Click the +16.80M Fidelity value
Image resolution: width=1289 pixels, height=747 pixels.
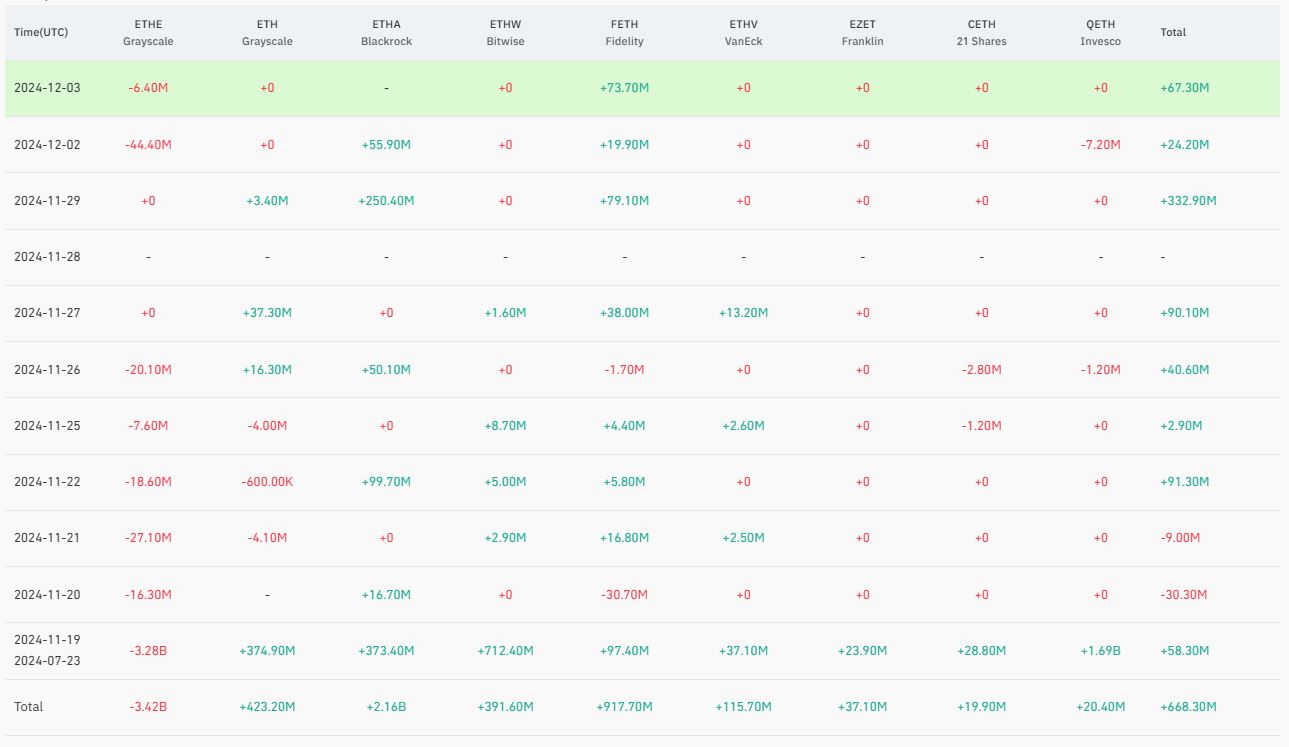pos(624,538)
